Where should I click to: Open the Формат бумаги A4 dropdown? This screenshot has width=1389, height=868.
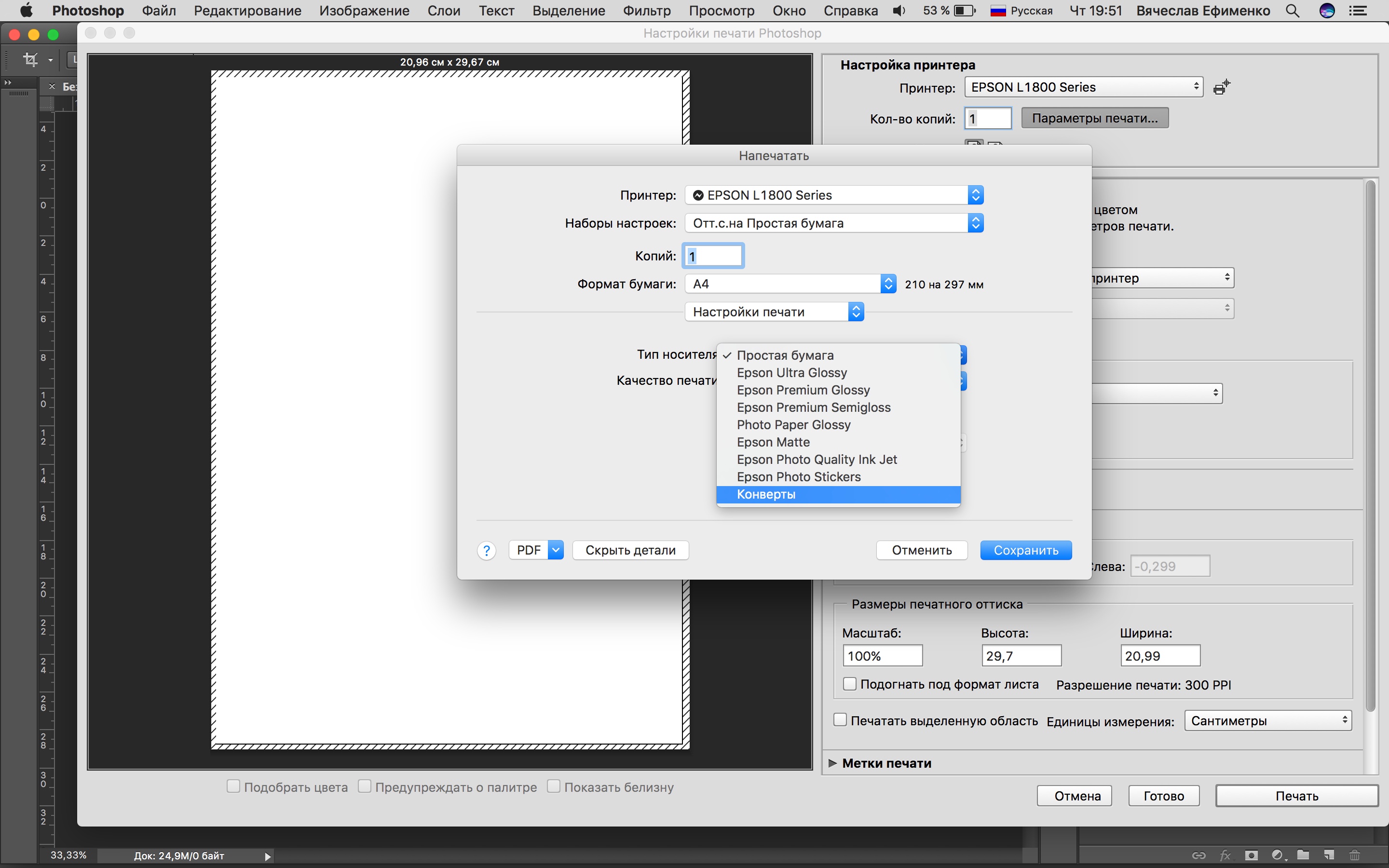pos(790,284)
